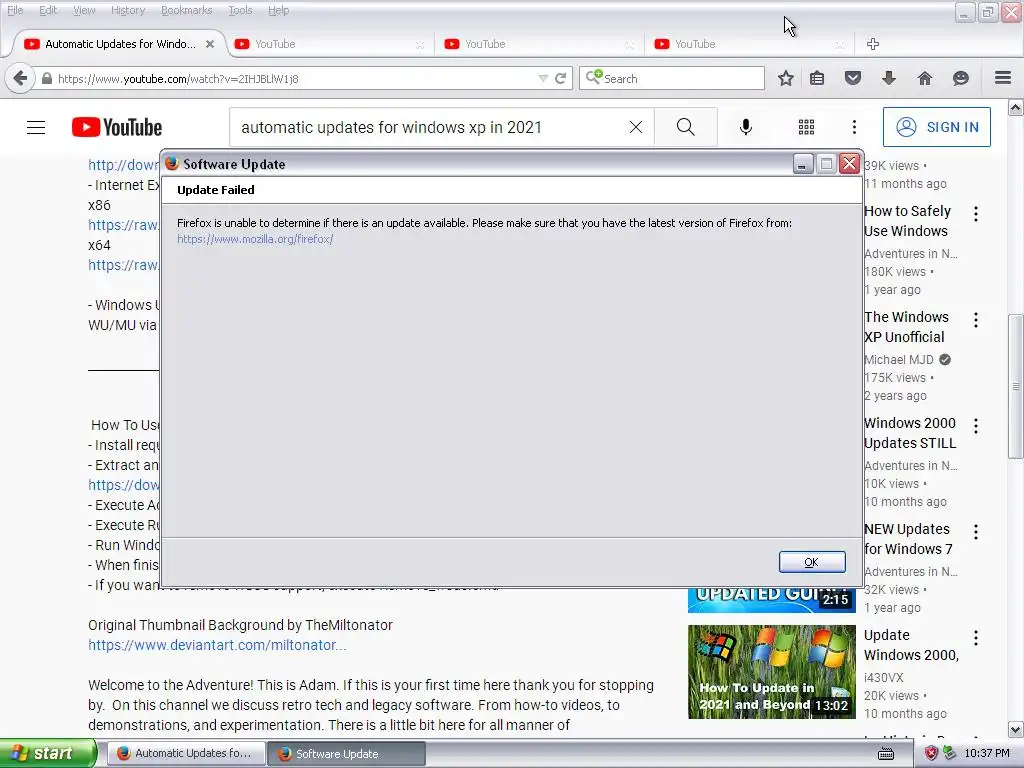Open The Windows XP Unofficial video title
Image resolution: width=1024 pixels, height=768 pixels.
906,327
